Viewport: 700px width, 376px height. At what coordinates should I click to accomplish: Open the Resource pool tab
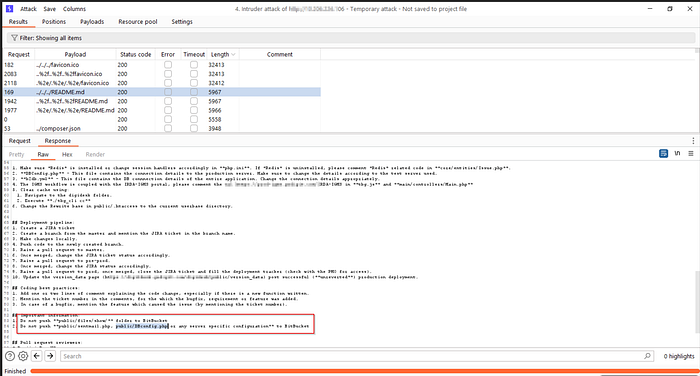pos(138,21)
